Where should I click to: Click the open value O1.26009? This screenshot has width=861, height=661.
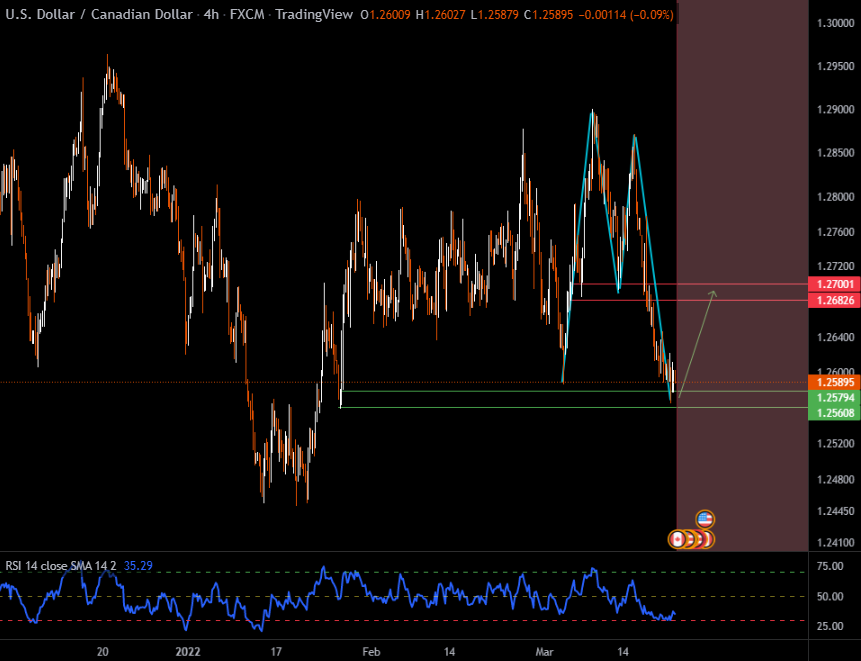[x=385, y=15]
